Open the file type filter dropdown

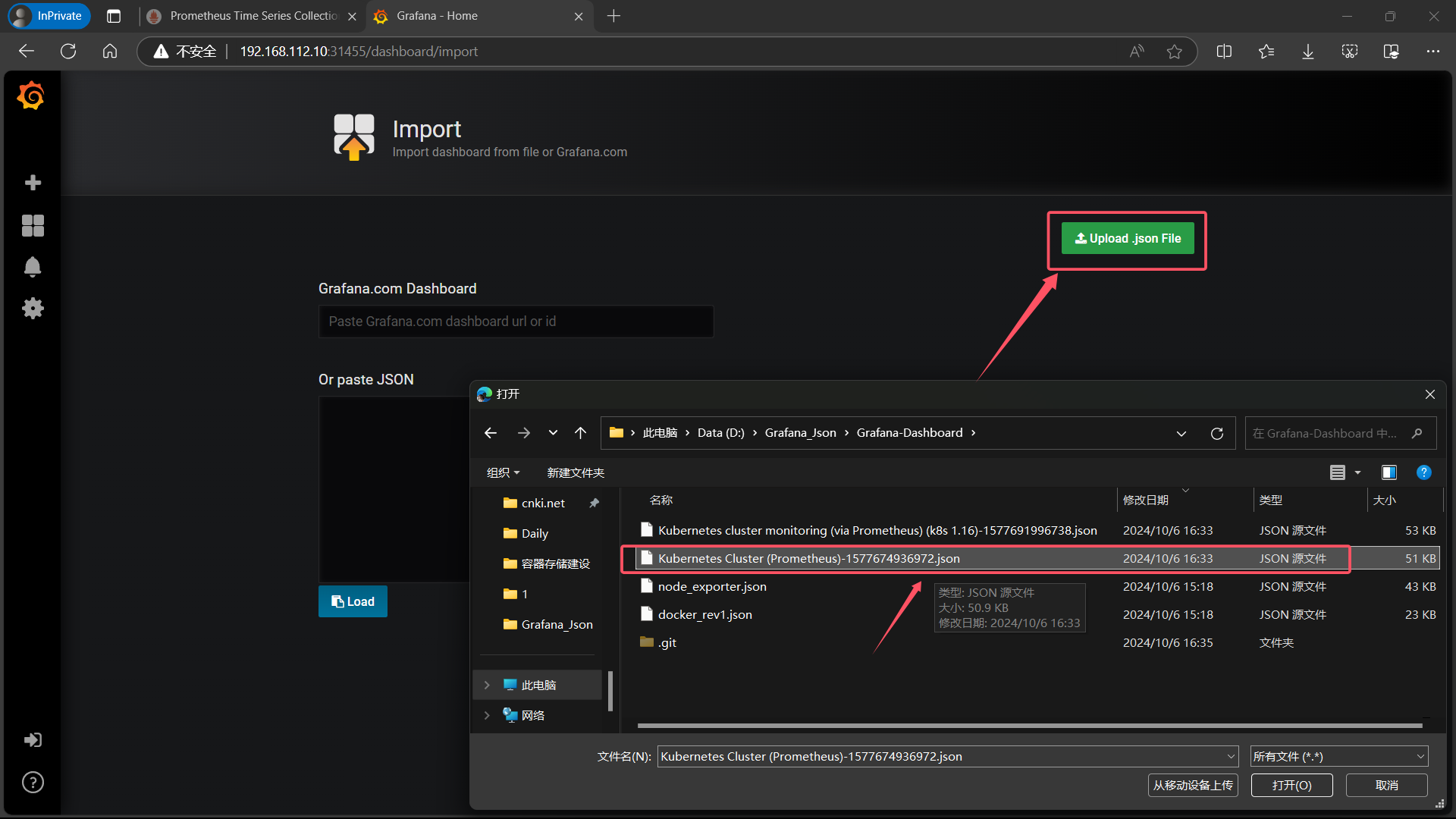click(x=1338, y=756)
